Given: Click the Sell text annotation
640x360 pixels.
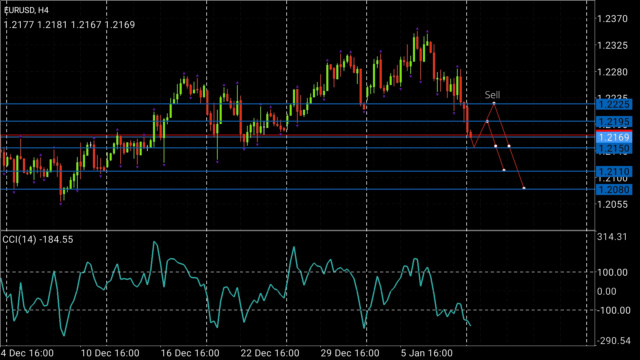Looking at the screenshot, I should point(492,95).
